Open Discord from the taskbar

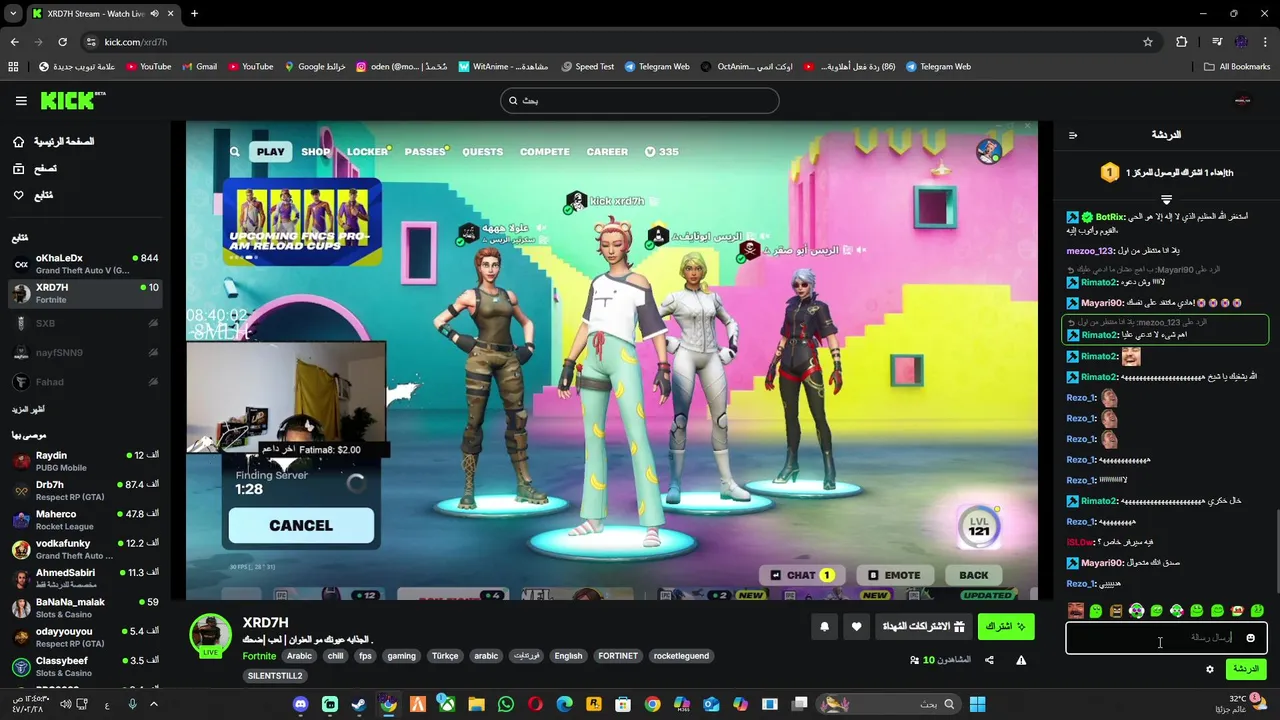[x=300, y=704]
